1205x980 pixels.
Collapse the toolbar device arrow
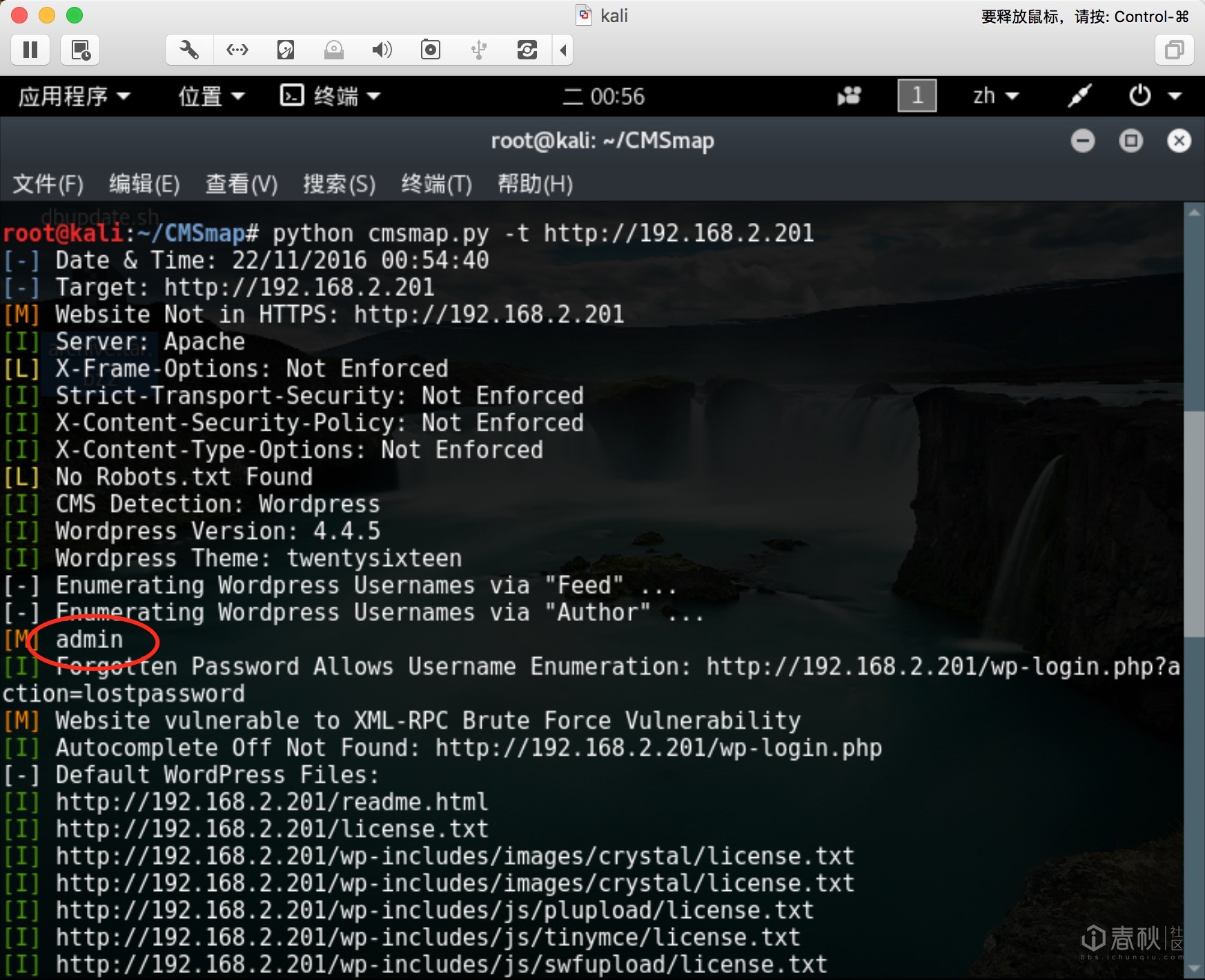[x=563, y=50]
